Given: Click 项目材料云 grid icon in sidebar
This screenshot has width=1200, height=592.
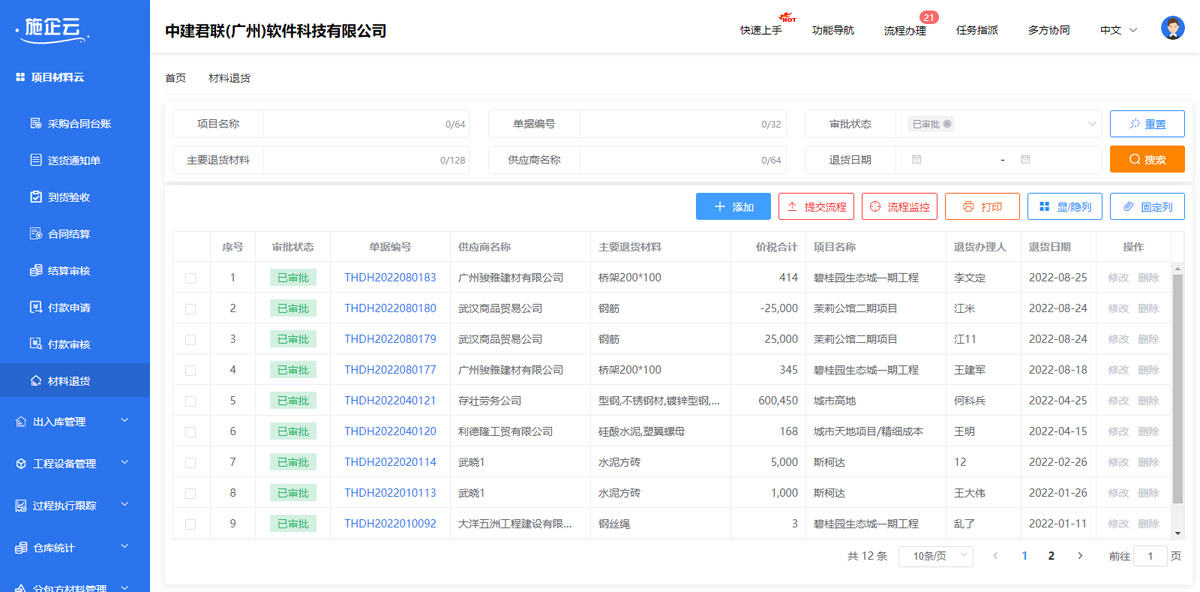Looking at the screenshot, I should (20, 77).
